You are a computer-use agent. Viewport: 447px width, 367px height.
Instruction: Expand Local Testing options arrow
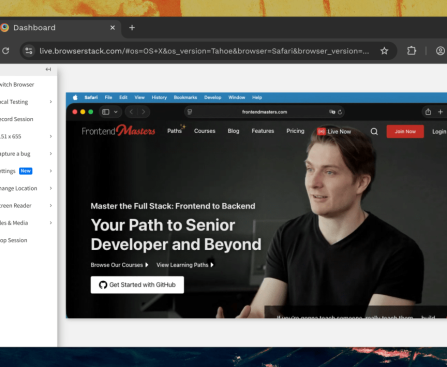[x=51, y=102]
